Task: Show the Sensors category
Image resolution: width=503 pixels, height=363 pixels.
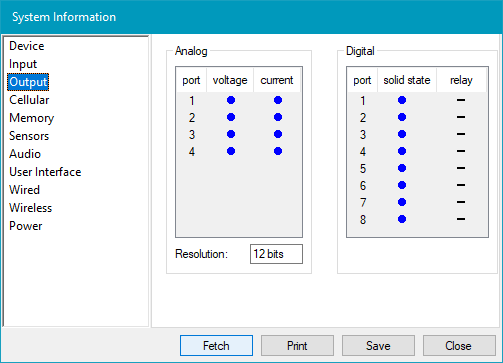Action: click(29, 136)
